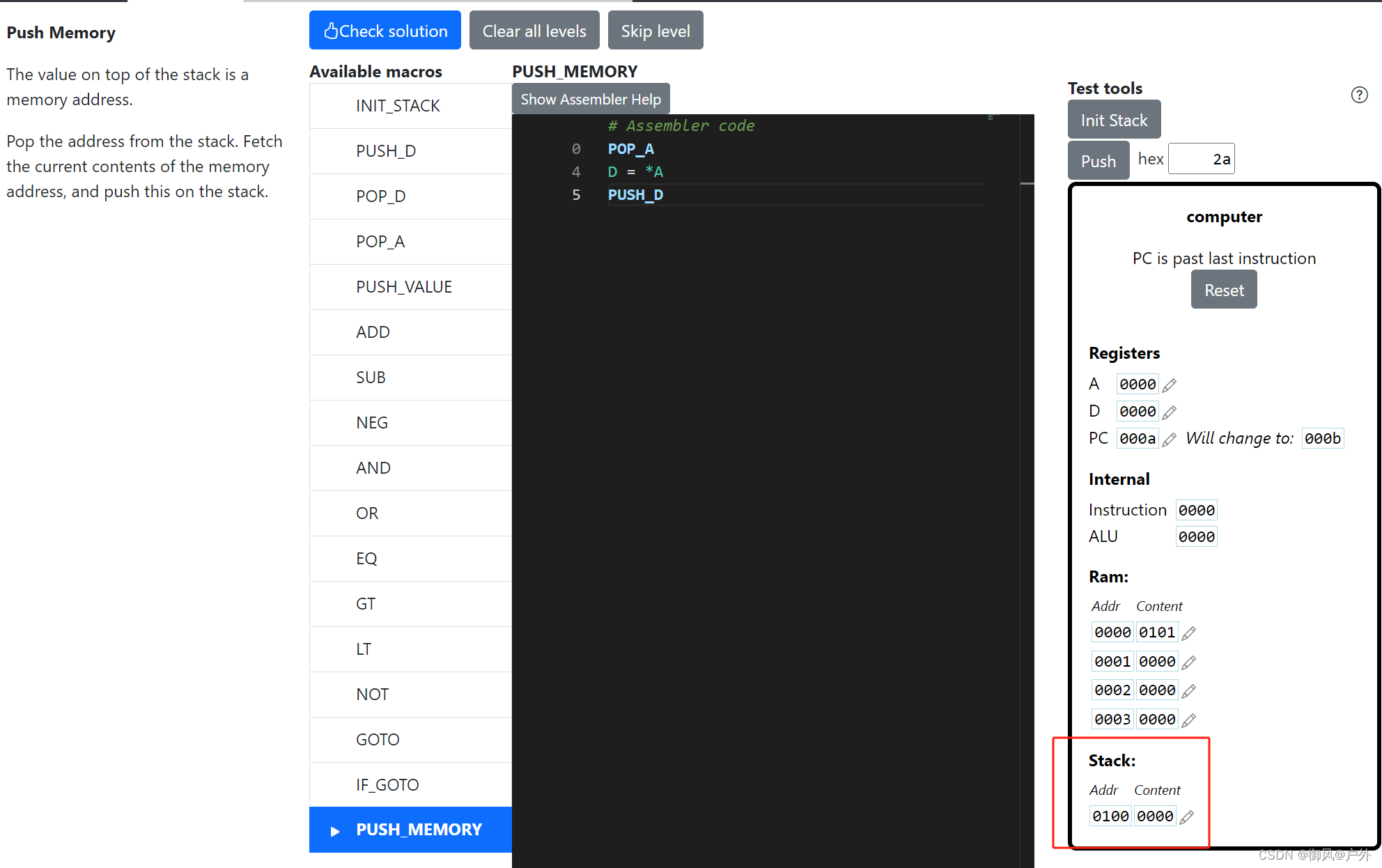Show Assembler Help
The height and width of the screenshot is (868, 1382).
point(591,99)
